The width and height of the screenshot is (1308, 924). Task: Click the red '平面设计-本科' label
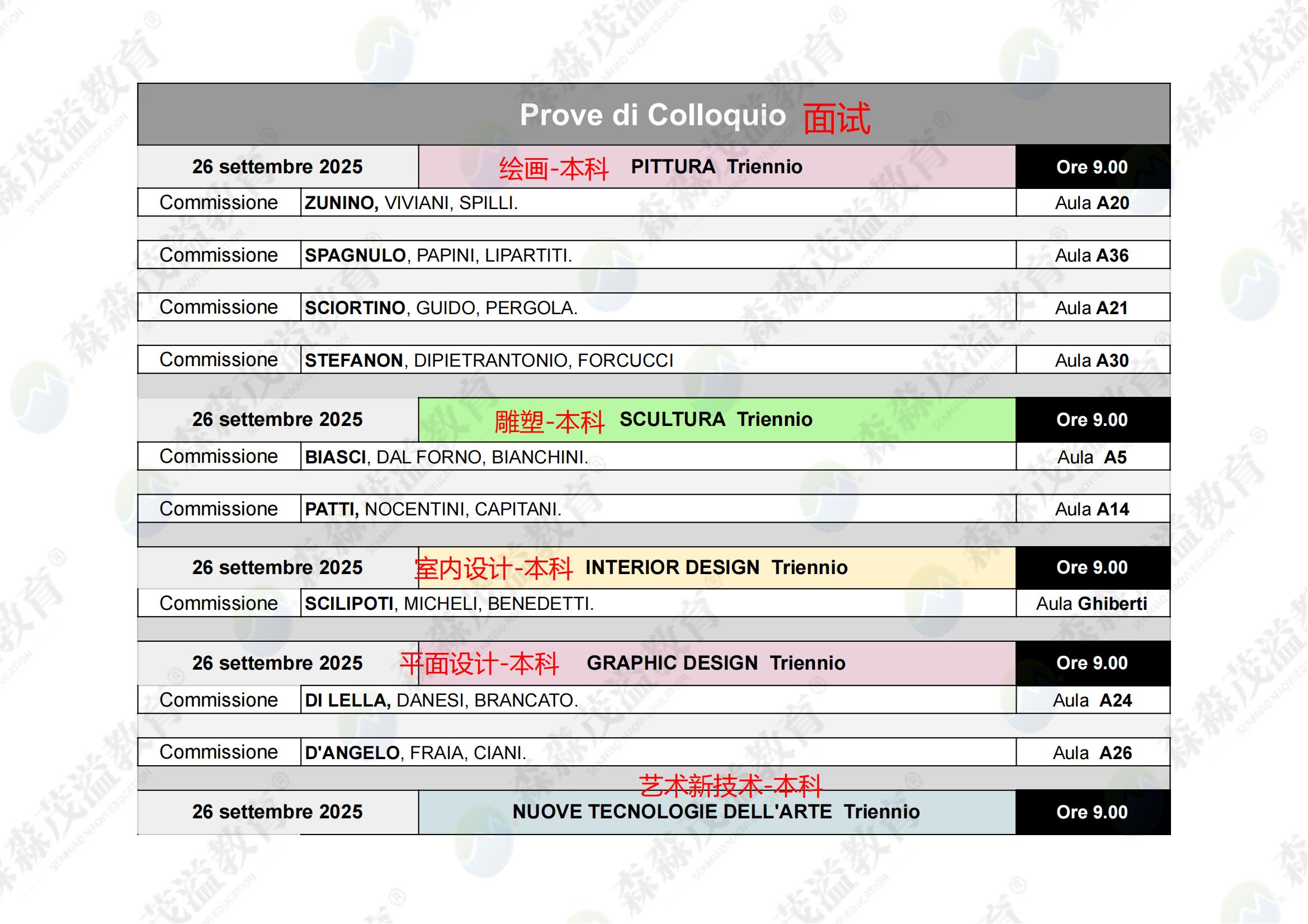click(479, 664)
